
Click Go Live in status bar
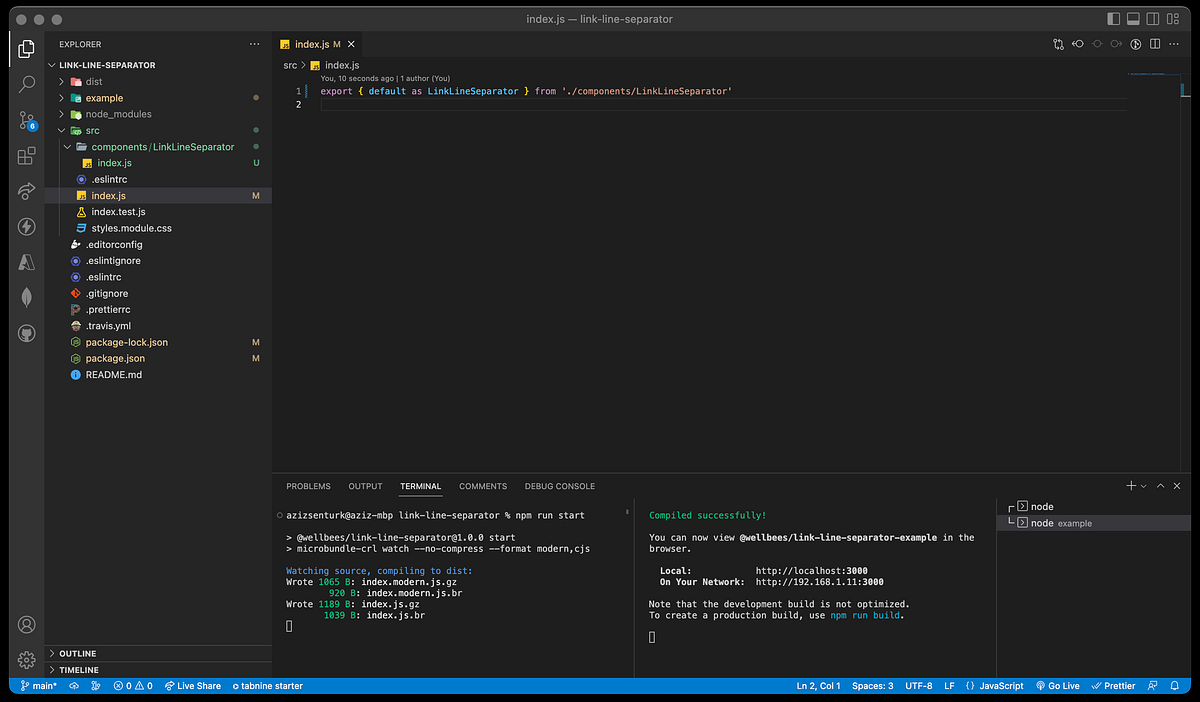pos(1057,686)
